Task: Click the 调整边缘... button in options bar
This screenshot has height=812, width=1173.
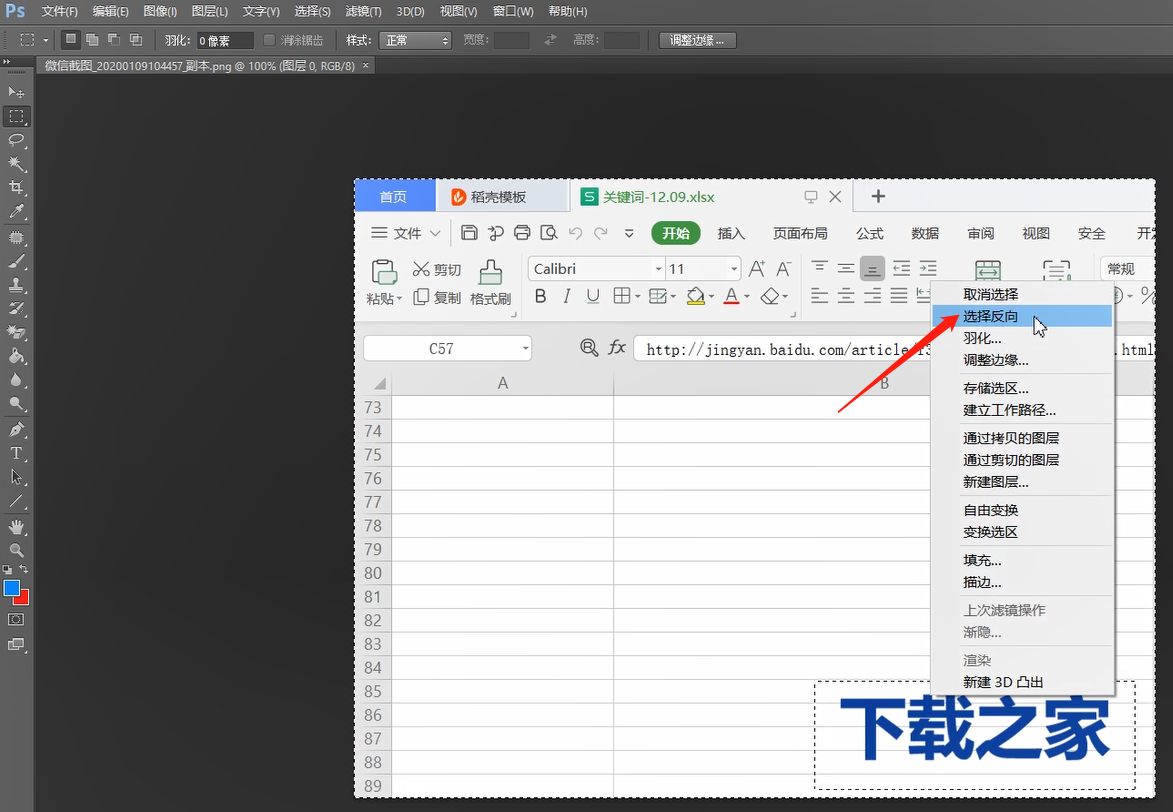Action: 698,40
